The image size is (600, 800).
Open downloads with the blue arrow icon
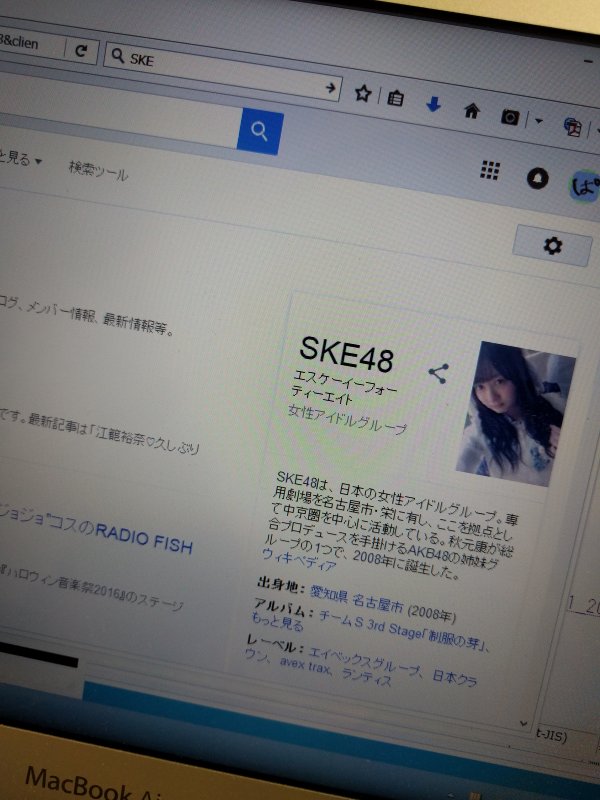[433, 105]
